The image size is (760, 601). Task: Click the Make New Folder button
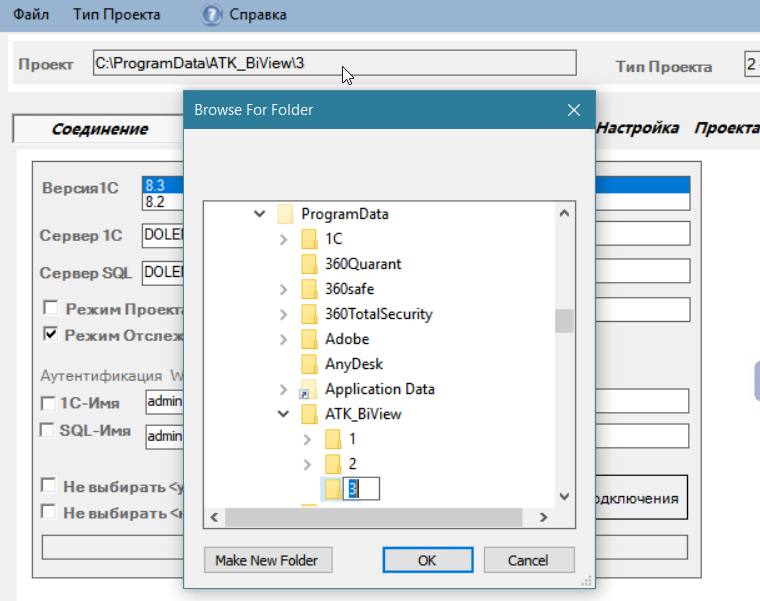(268, 560)
